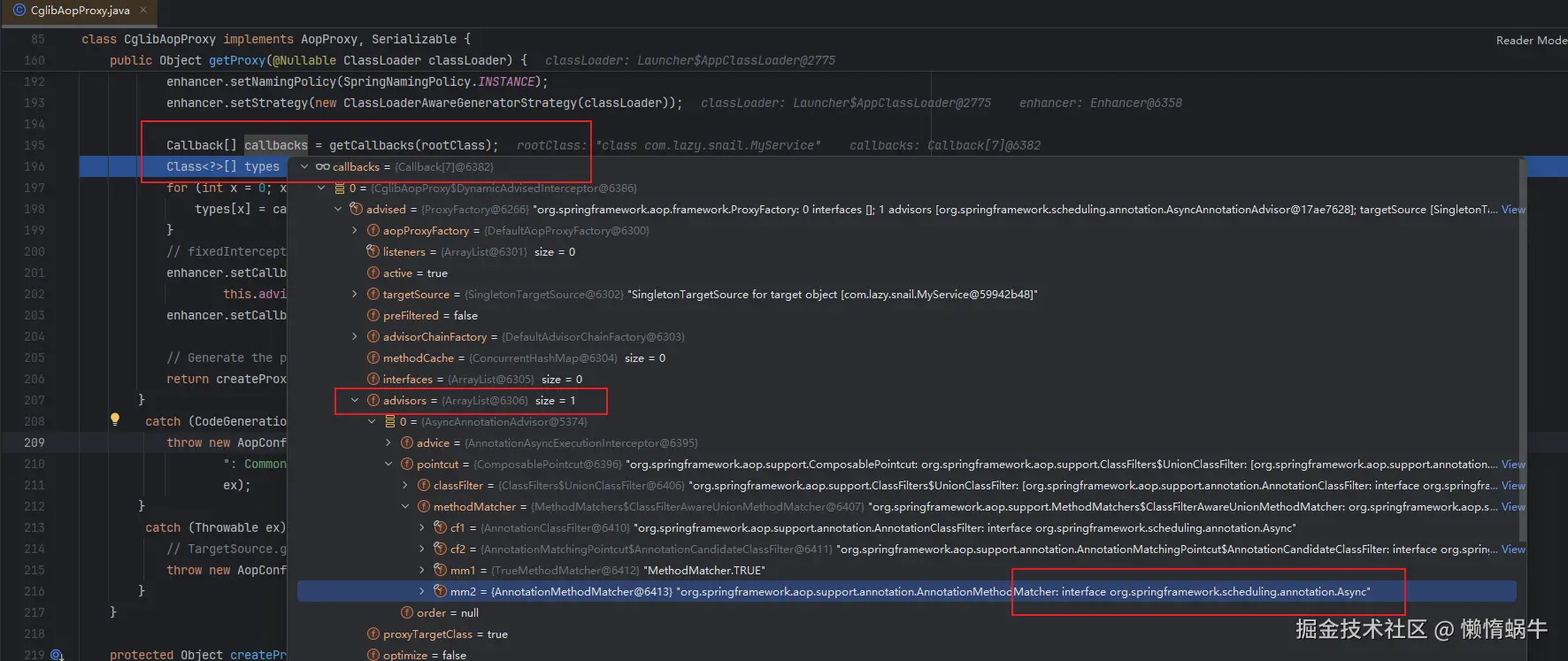Click line number 209 in the gutter

35,442
